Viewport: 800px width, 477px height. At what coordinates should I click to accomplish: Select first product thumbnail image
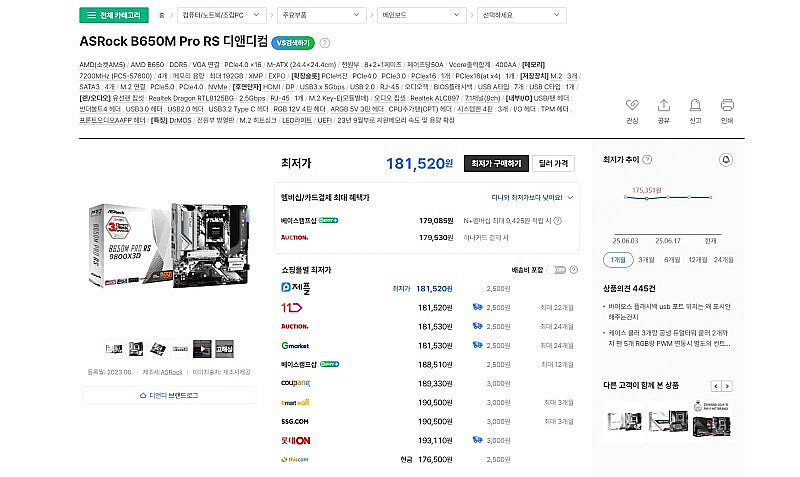point(114,349)
